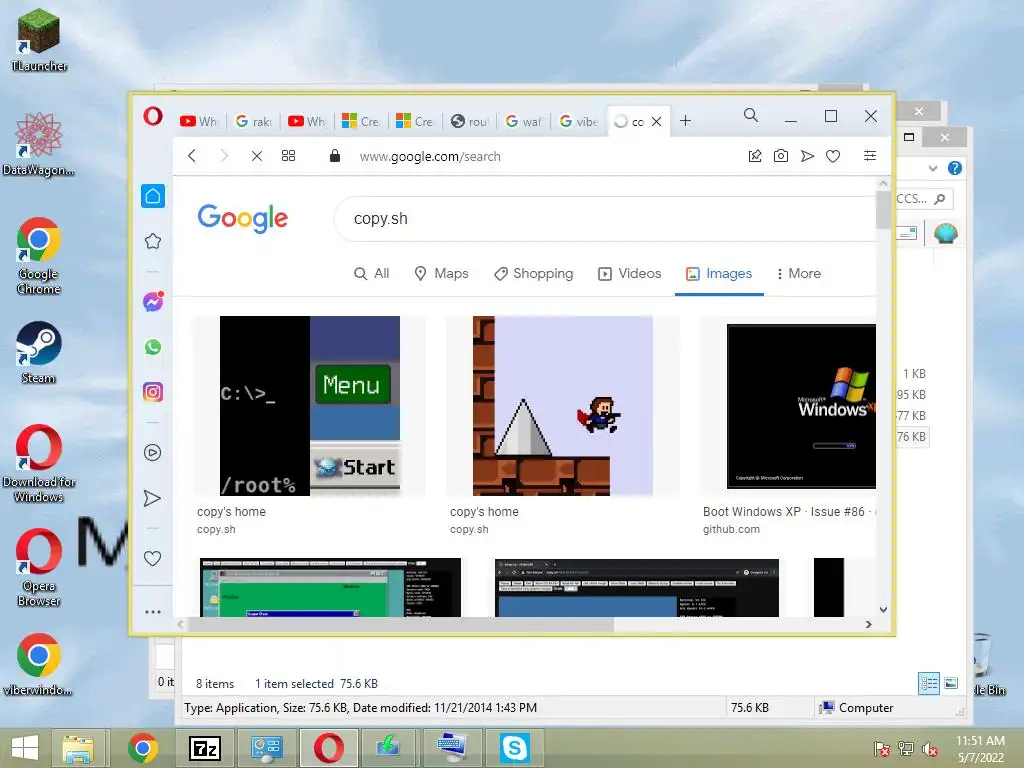Switch to the 'rou' tab

point(470,121)
